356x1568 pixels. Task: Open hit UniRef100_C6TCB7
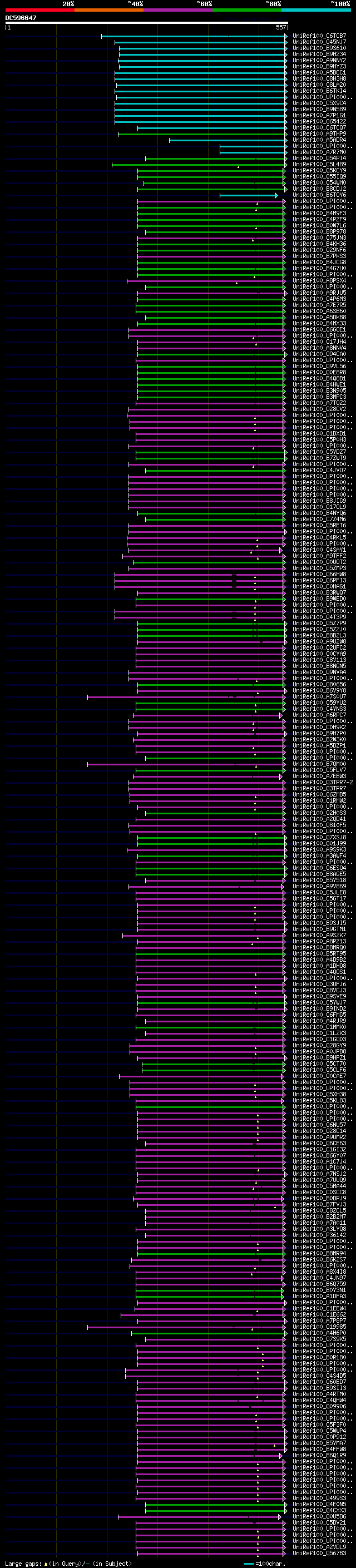[x=319, y=36]
